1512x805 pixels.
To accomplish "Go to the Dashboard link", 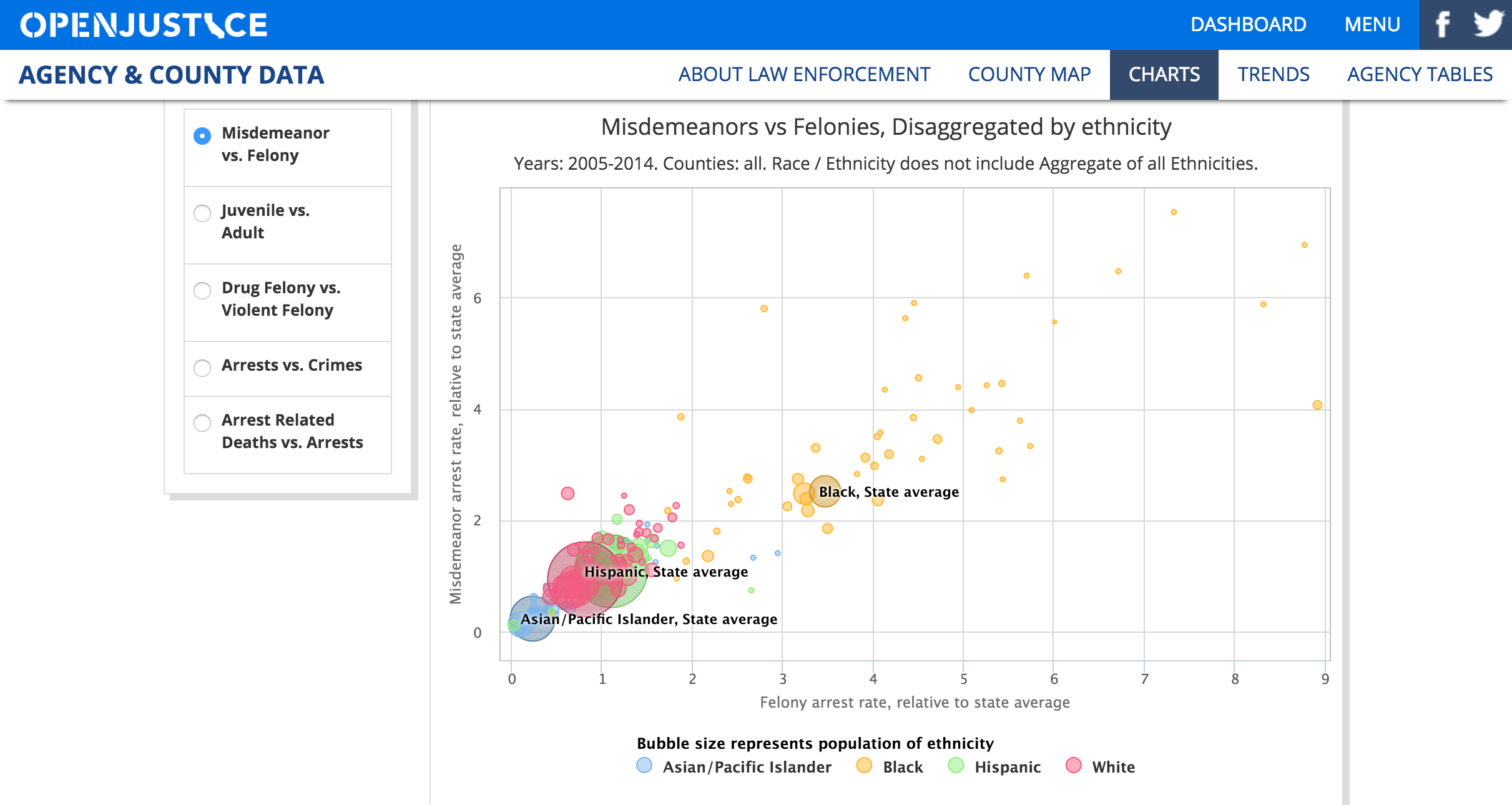I will (x=1248, y=25).
